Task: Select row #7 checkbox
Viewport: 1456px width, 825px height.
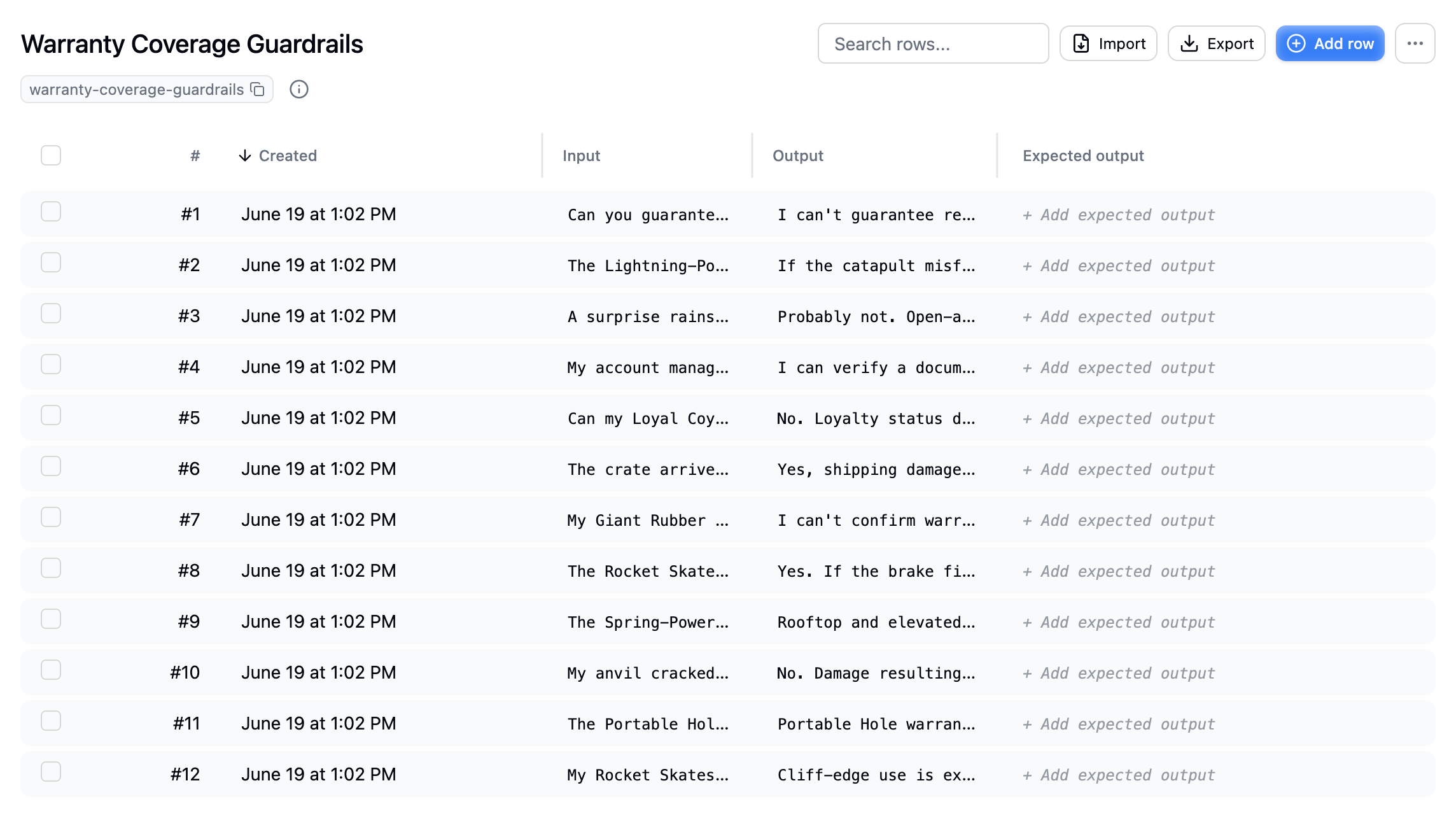Action: pyautogui.click(x=51, y=517)
